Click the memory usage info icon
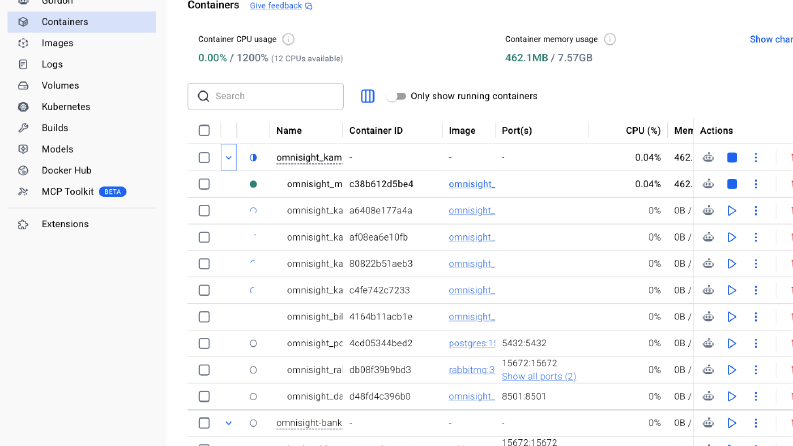Viewport: 793px width, 446px height. pos(610,39)
